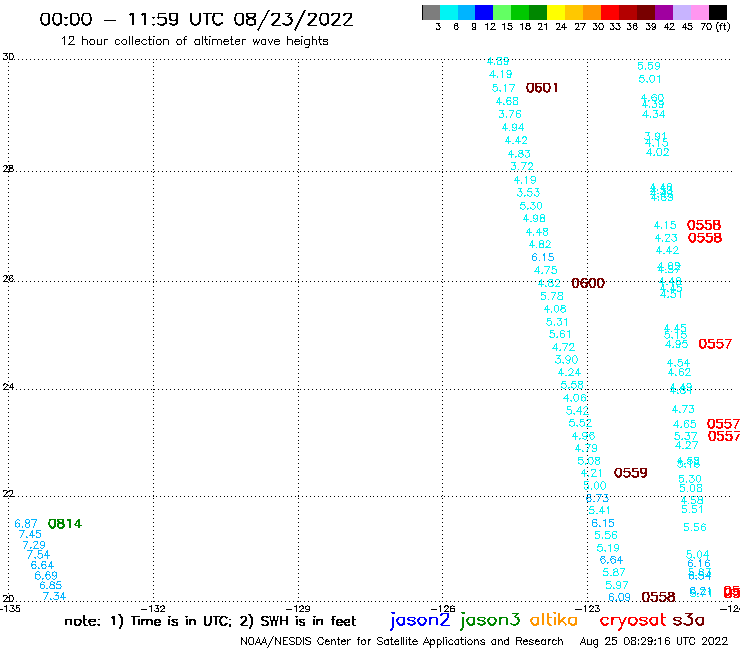740x650 pixels.
Task: Click the lavender 45 ft legend swatch
Action: (x=681, y=12)
